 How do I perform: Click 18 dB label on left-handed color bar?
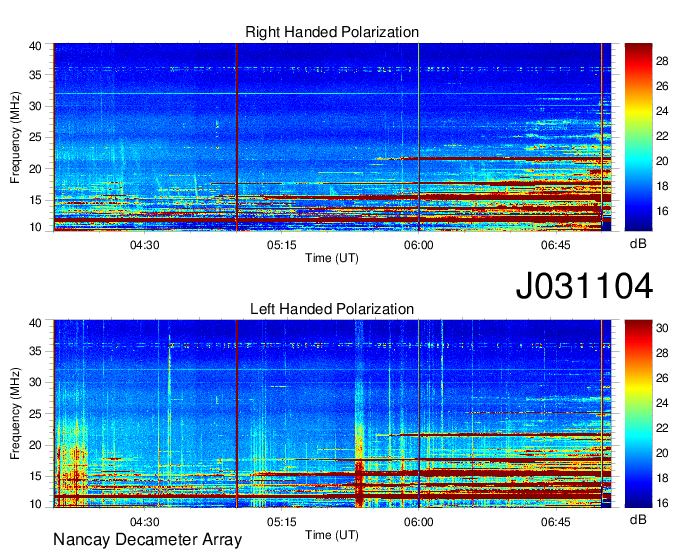pyautogui.click(x=662, y=478)
